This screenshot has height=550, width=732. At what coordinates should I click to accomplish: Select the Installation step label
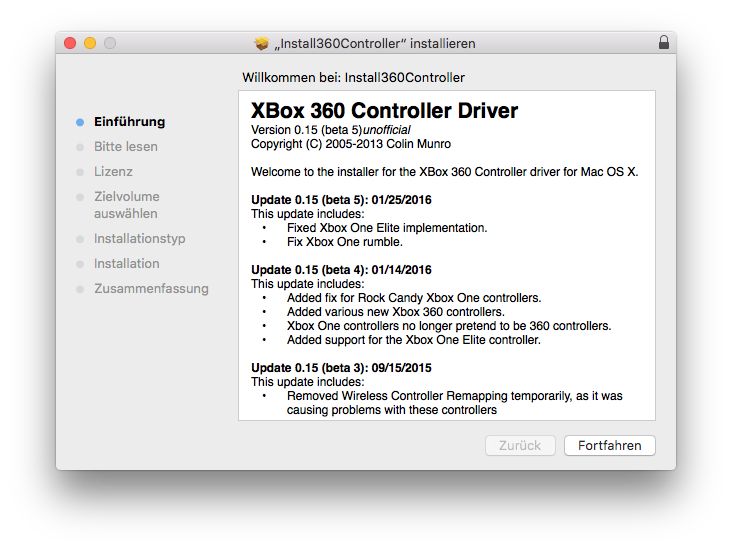[x=126, y=264]
